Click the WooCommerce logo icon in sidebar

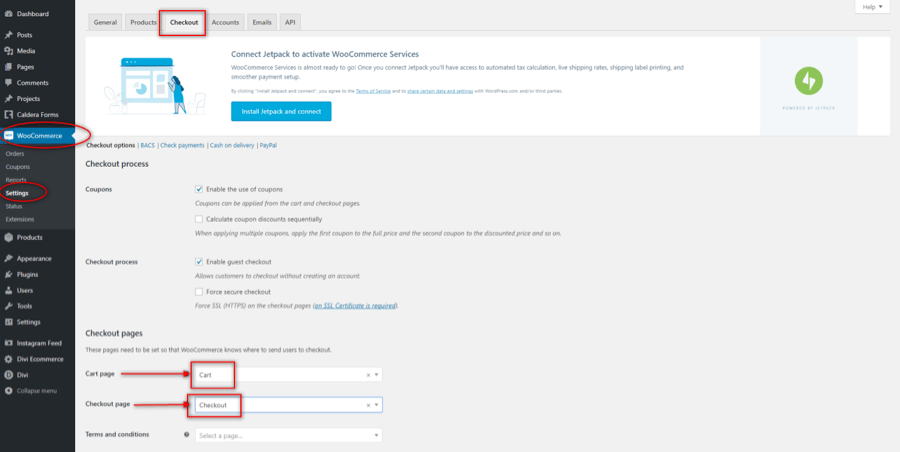[x=8, y=136]
